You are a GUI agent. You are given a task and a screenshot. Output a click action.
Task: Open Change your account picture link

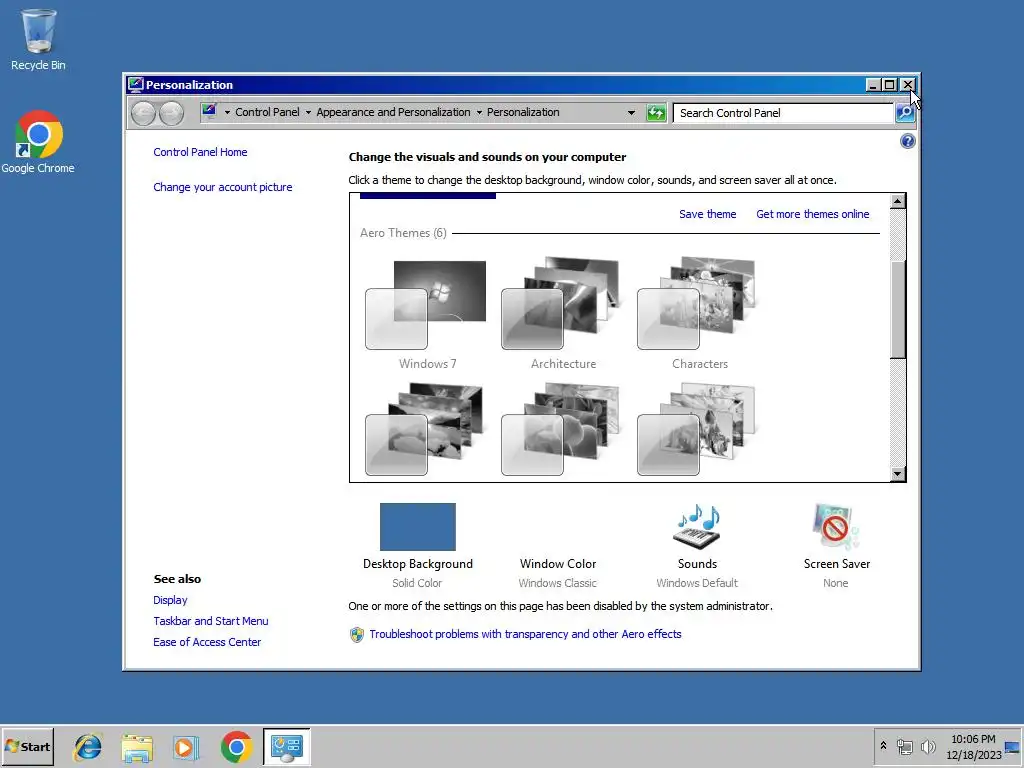click(x=223, y=187)
